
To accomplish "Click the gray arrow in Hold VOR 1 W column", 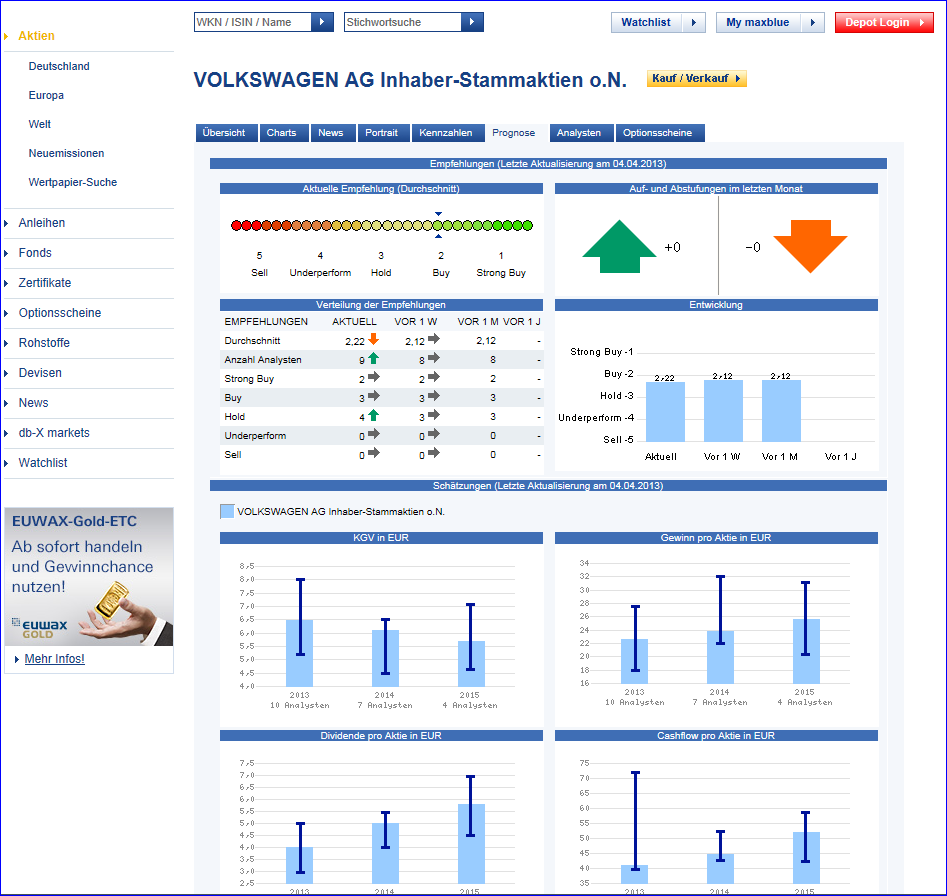I will 434,415.
